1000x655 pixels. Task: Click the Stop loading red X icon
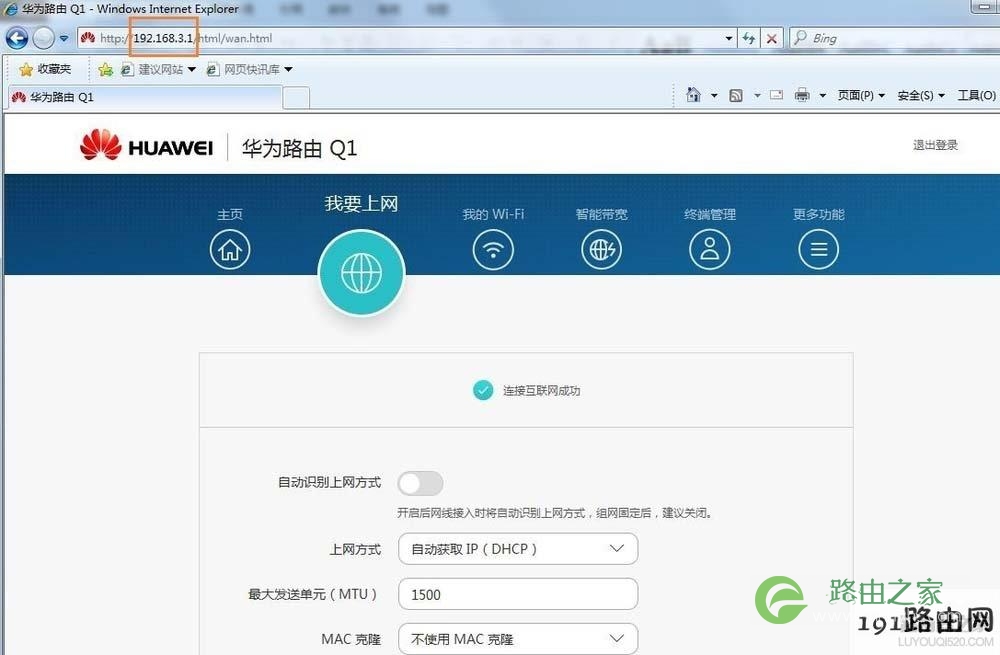[772, 38]
